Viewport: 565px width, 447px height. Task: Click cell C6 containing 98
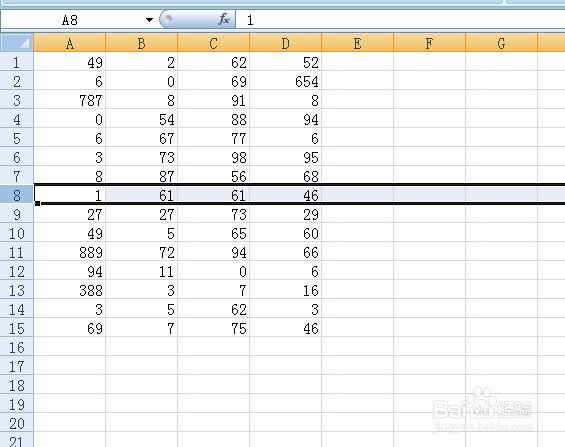(213, 157)
